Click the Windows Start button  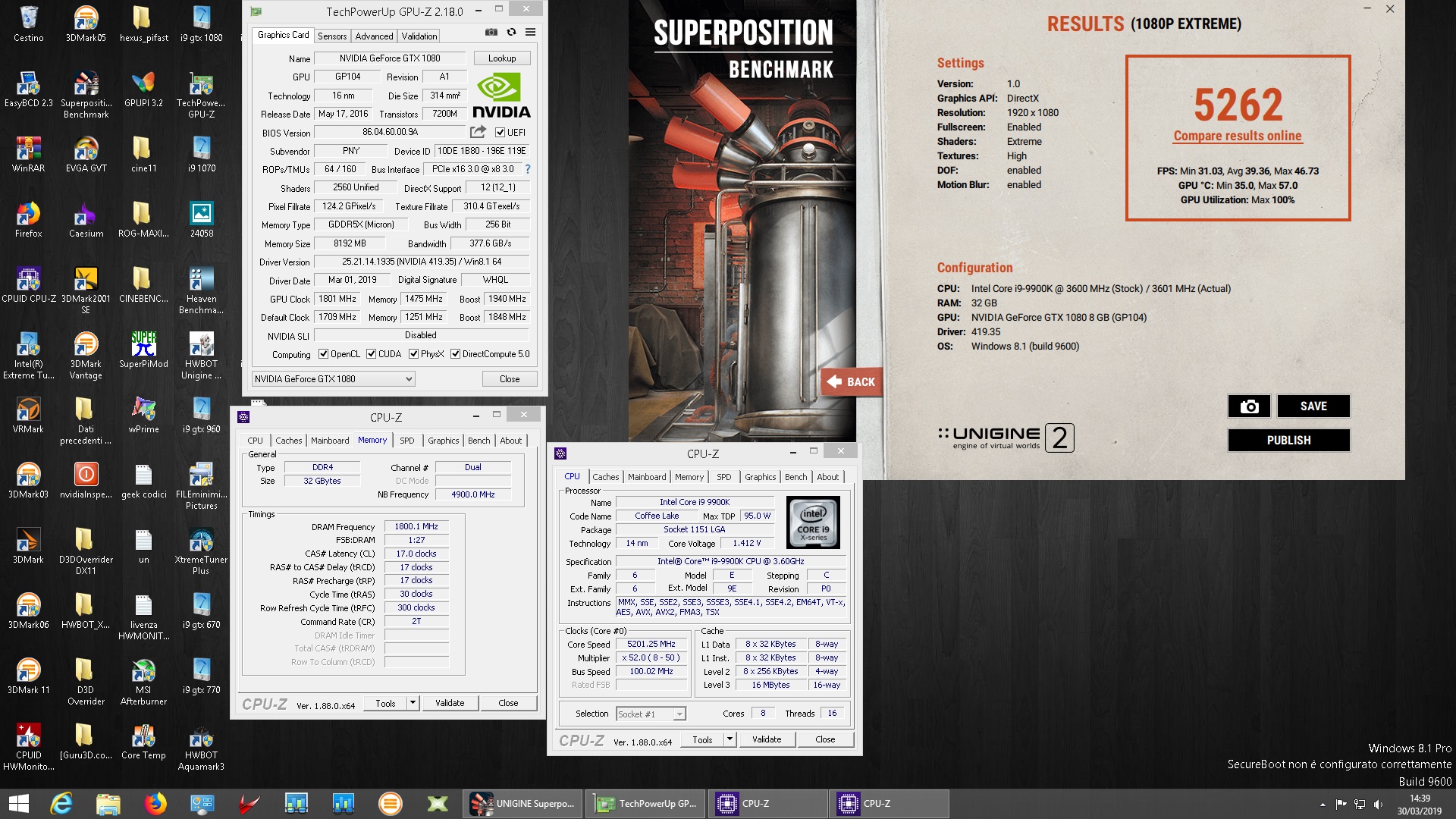18,803
